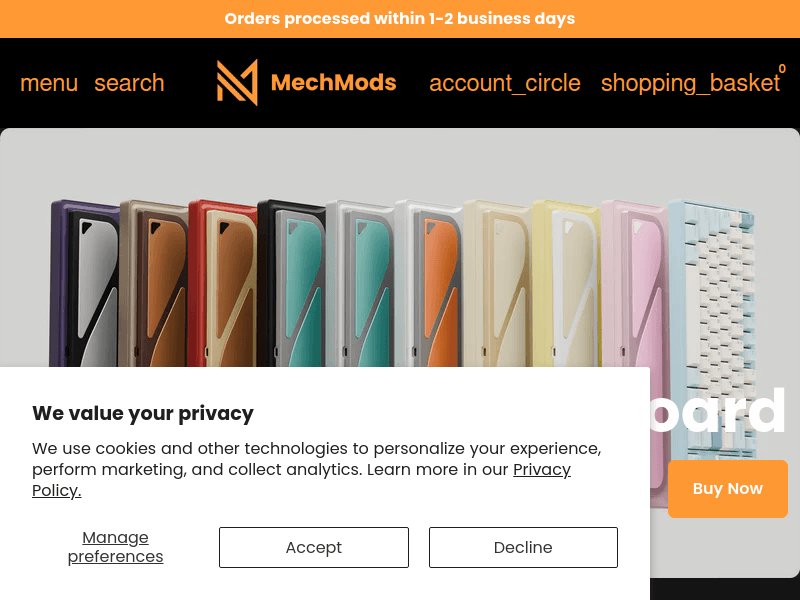Open the menu icon in header
This screenshot has height=600, width=800.
tap(49, 83)
